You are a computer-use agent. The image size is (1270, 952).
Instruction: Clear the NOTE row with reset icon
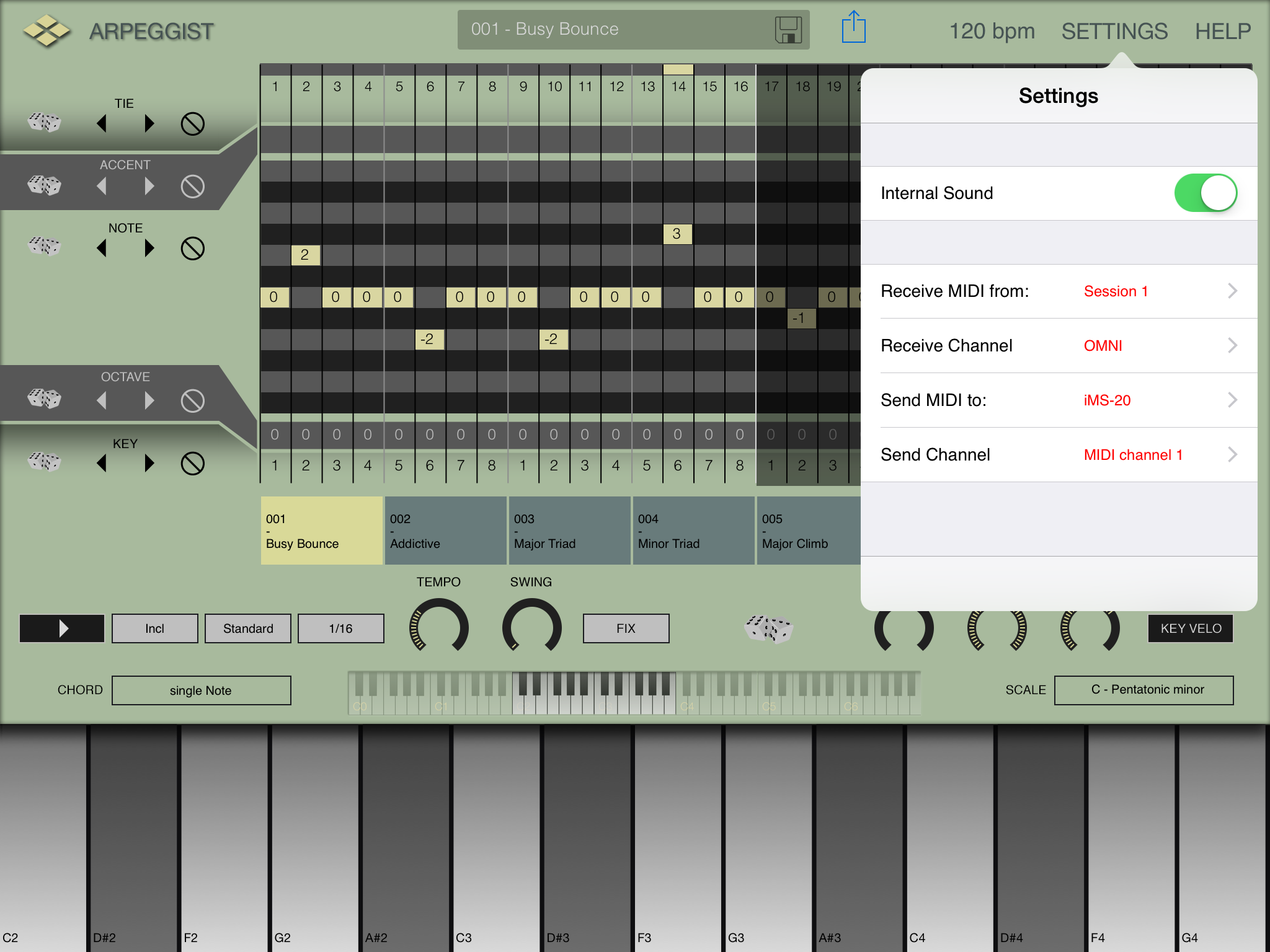click(x=192, y=249)
